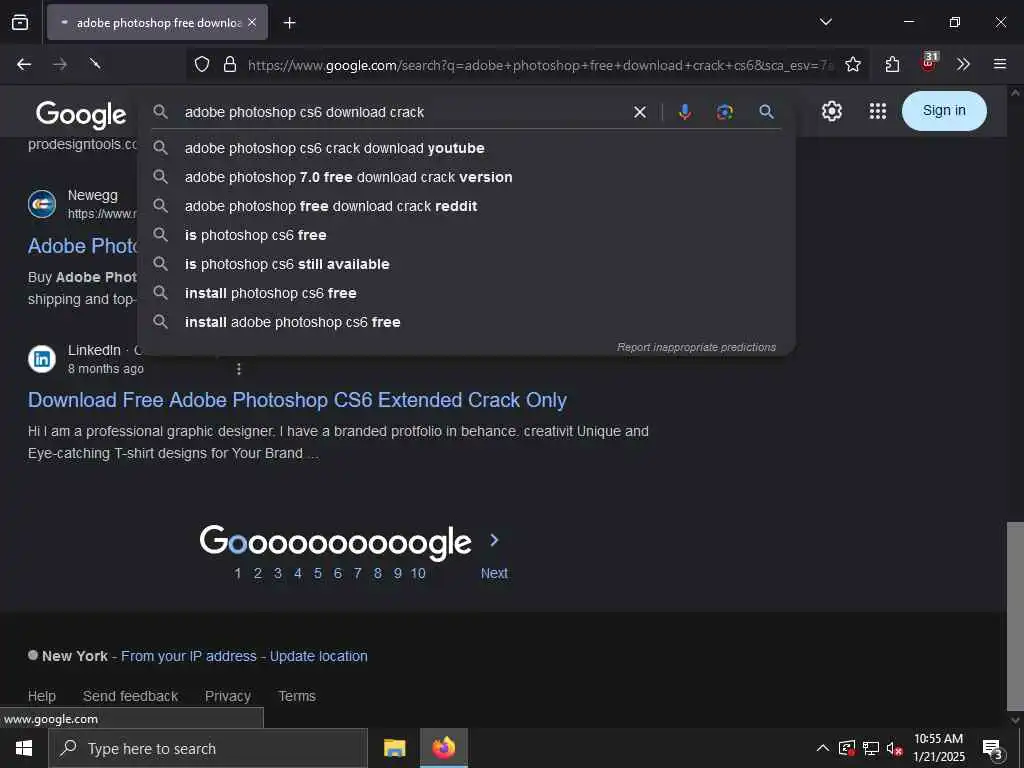Clear search query with X icon
This screenshot has width=1024, height=768.
tap(640, 112)
